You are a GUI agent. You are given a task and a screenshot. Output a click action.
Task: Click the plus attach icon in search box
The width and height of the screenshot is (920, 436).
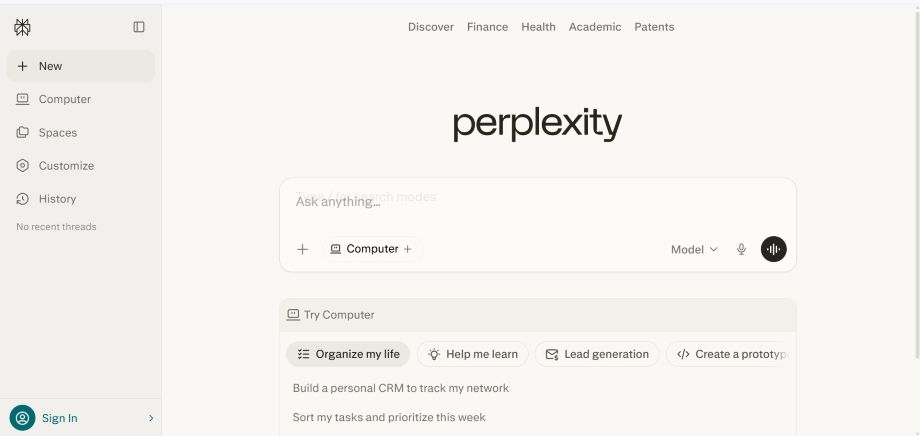click(302, 249)
